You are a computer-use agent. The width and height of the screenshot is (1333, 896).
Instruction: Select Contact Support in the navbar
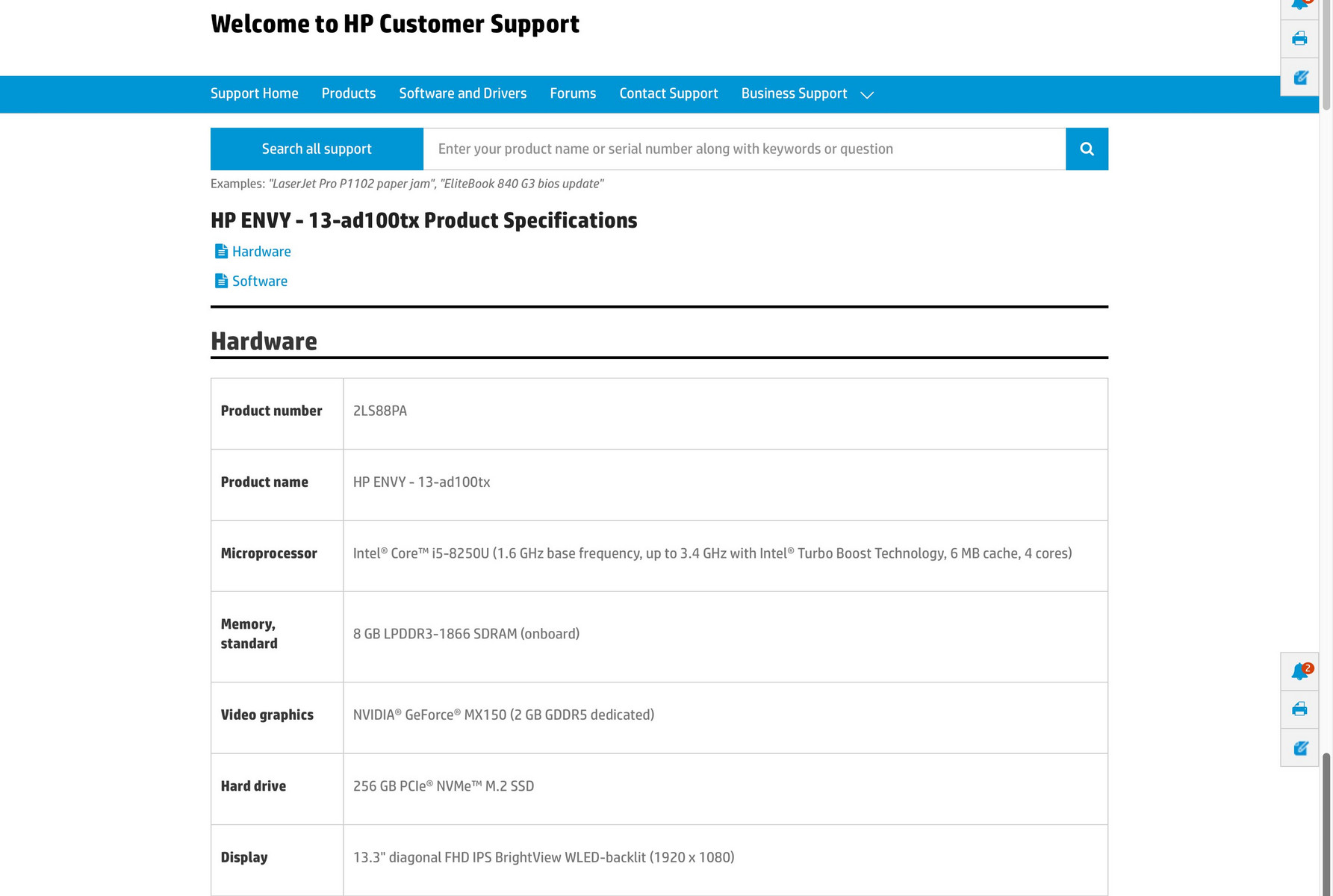pos(668,93)
